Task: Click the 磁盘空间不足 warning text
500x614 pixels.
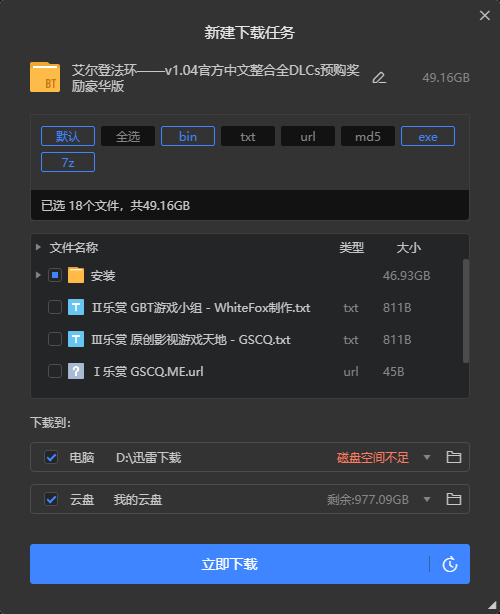Action: click(373, 457)
